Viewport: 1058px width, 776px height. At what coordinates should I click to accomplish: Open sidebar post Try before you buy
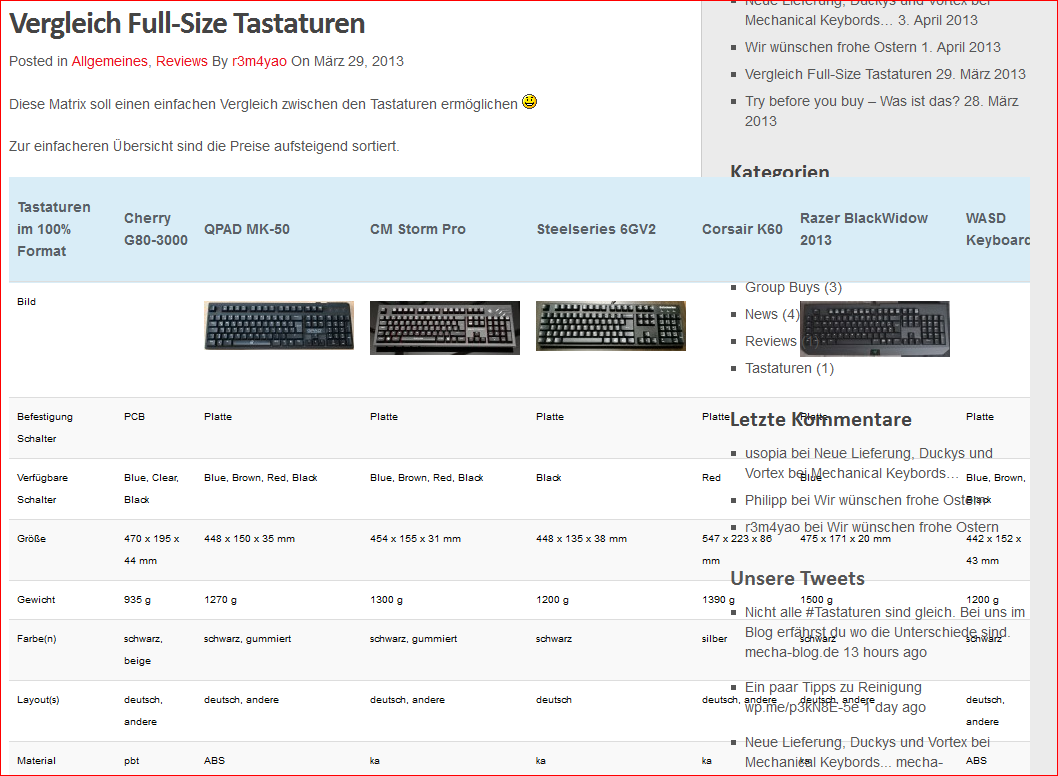click(881, 111)
